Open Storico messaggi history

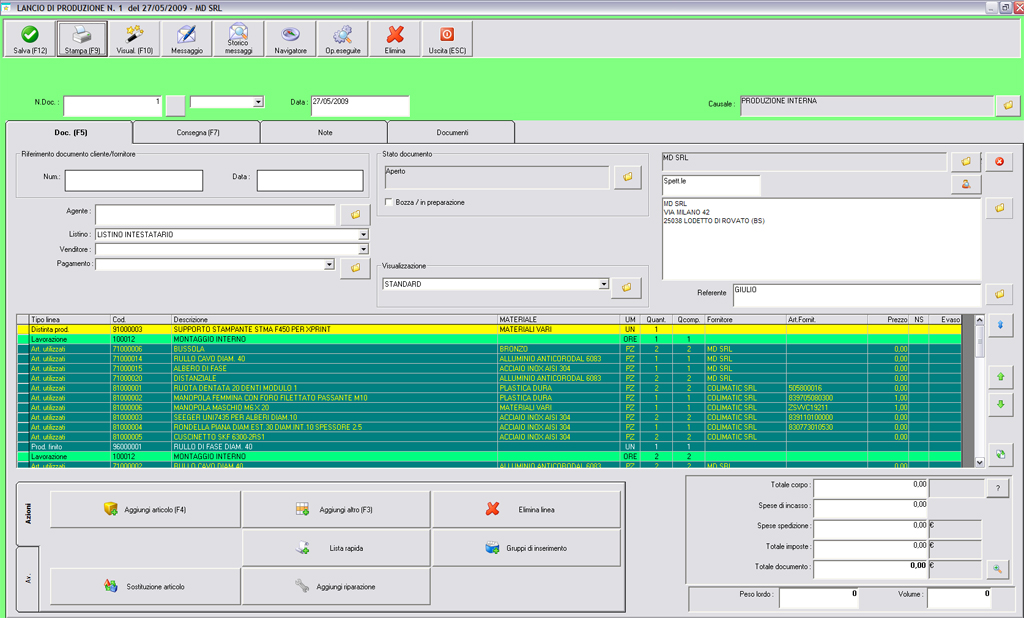(238, 39)
